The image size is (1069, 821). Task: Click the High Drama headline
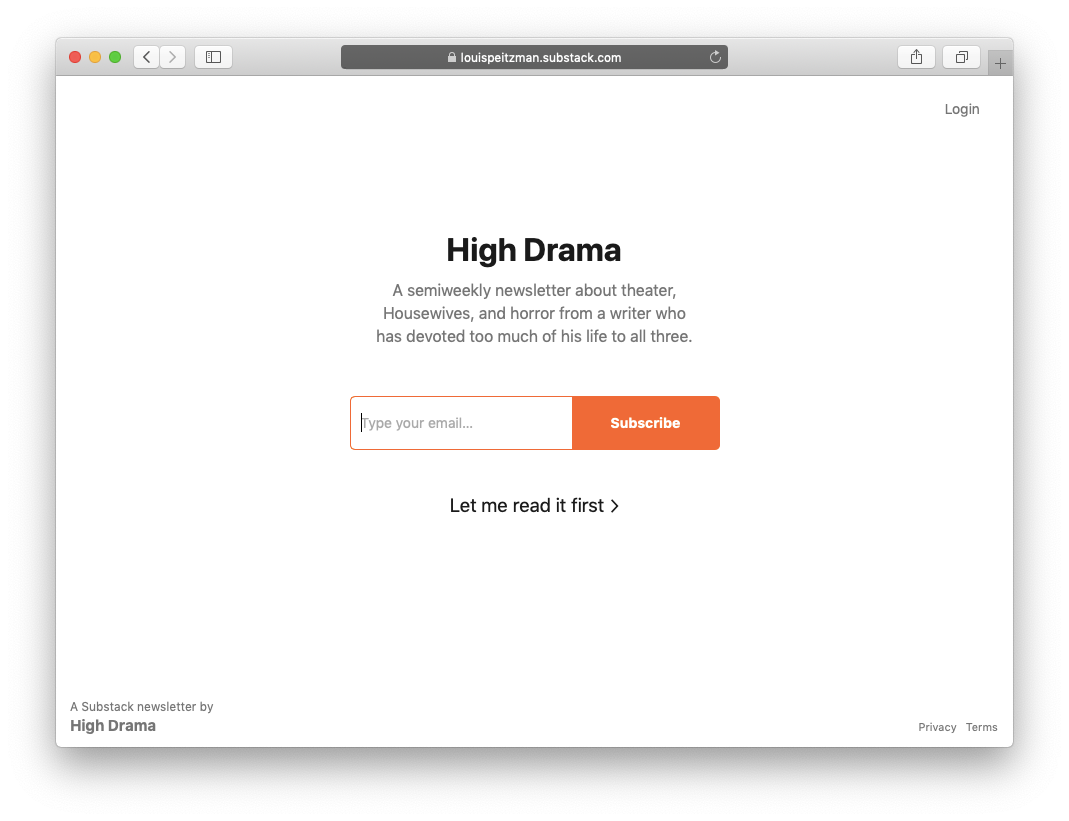533,250
